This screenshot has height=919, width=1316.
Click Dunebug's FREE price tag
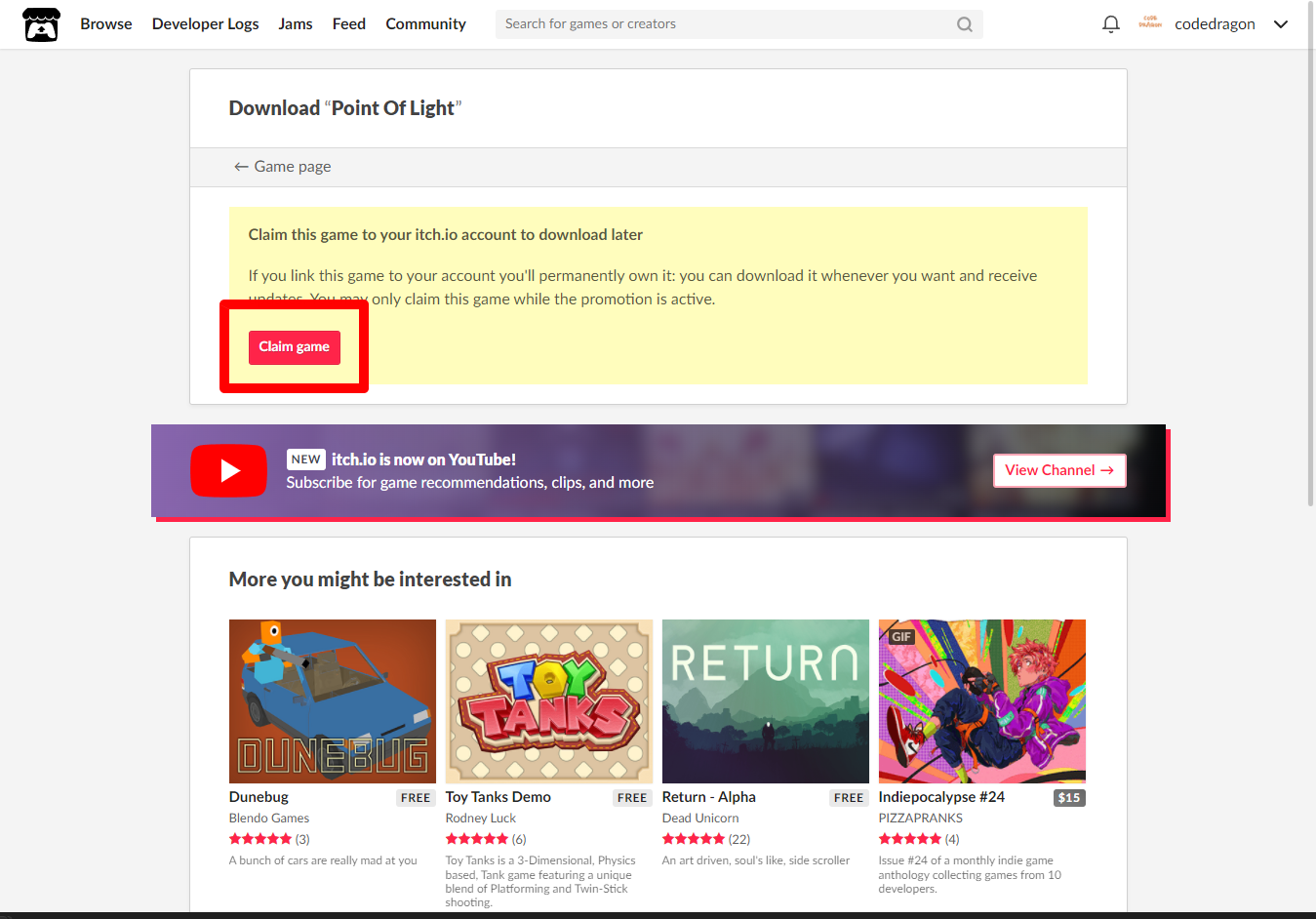[x=416, y=798]
